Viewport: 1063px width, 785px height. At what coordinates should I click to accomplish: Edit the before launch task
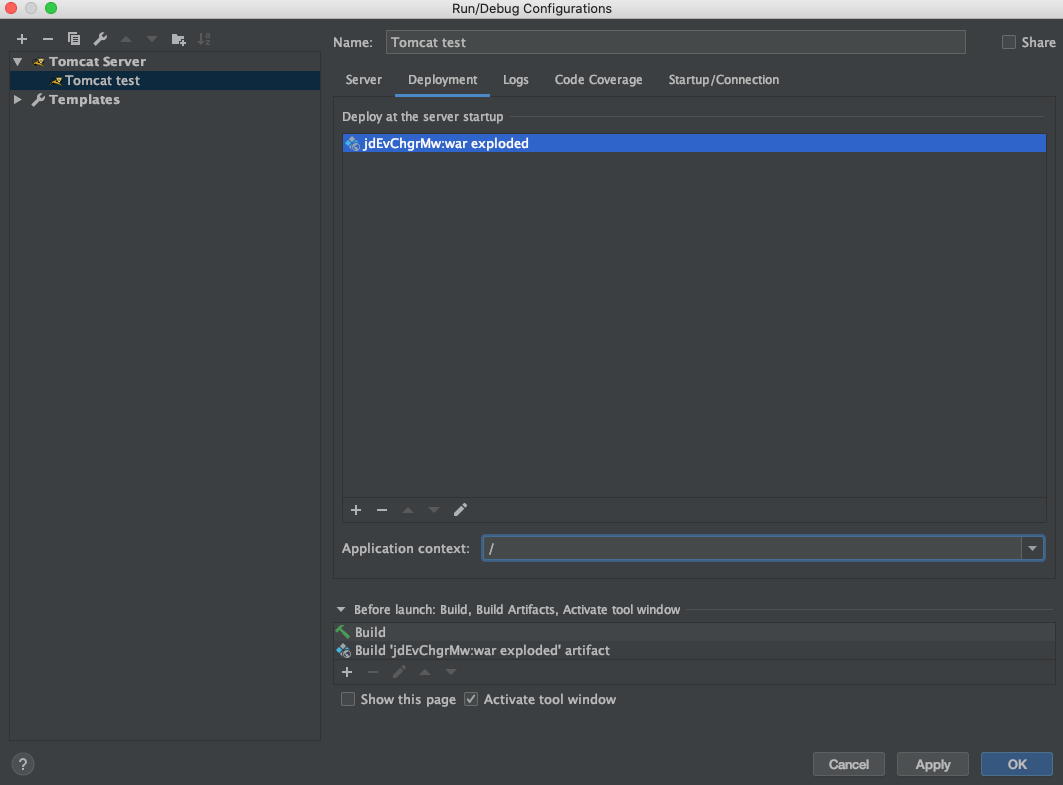tap(399, 672)
